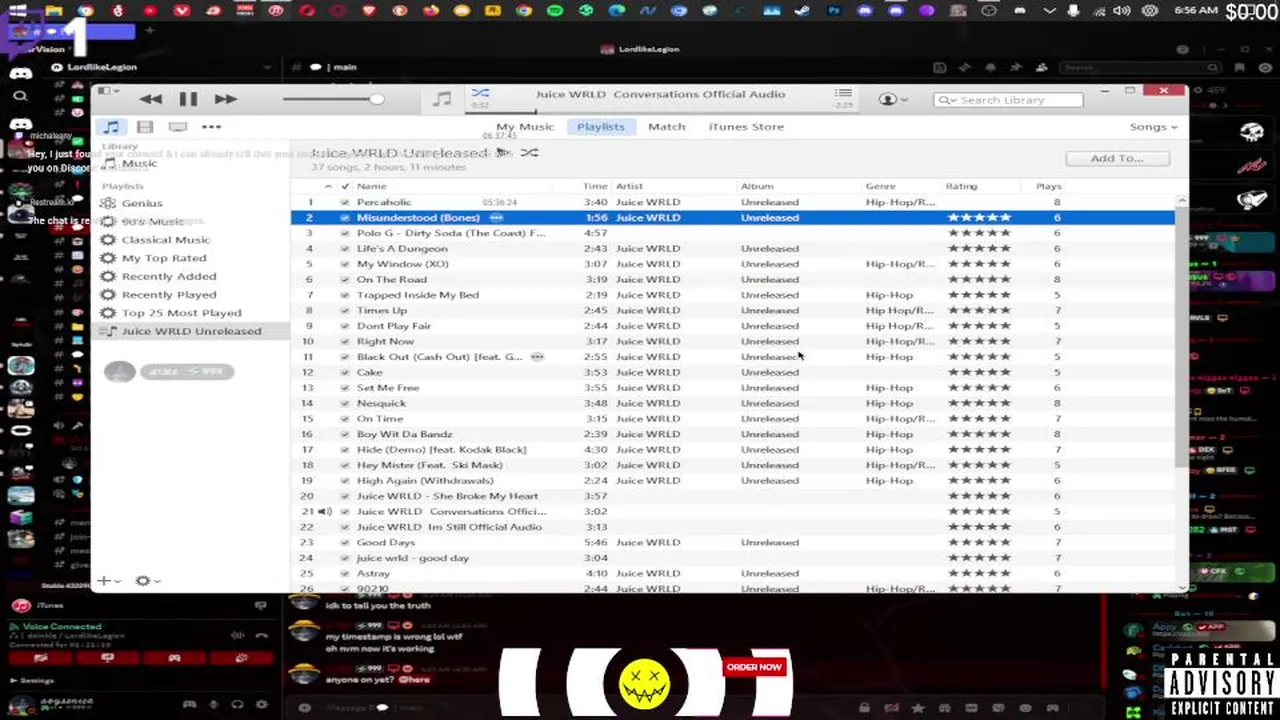1280x720 pixels.
Task: Switch to the TV Shows library icon
Action: click(x=178, y=127)
